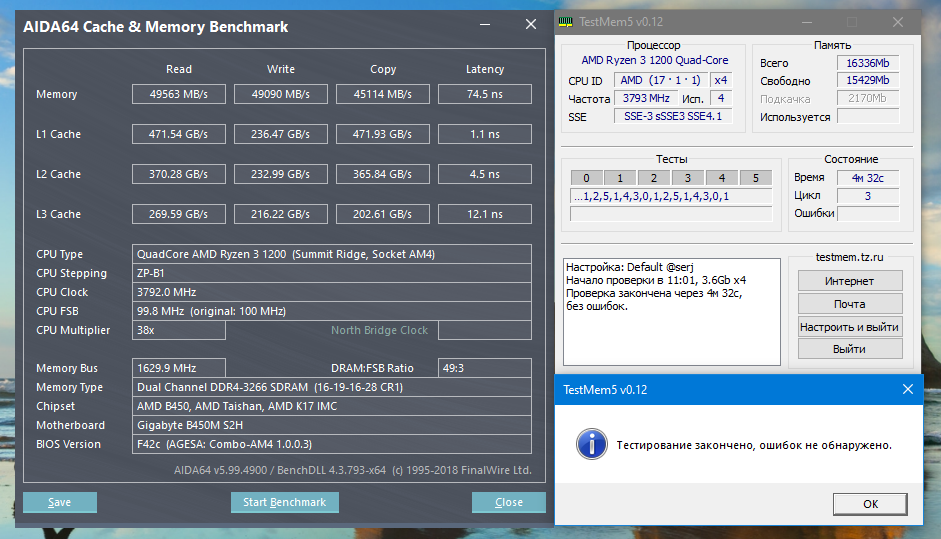
Task: Select test block 1 in TestMem5
Action: [620, 178]
